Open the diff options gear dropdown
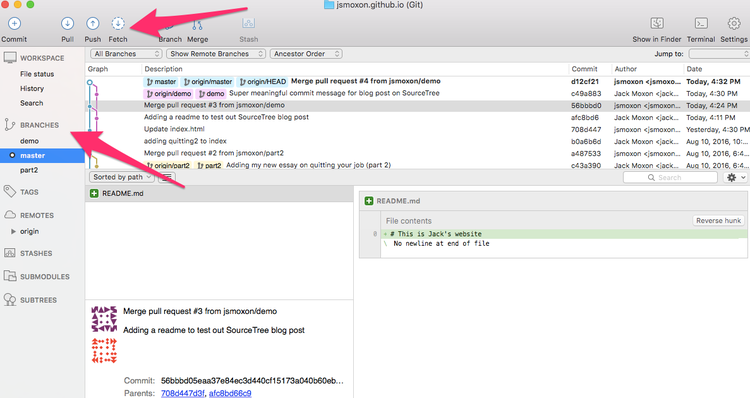 click(x=735, y=177)
